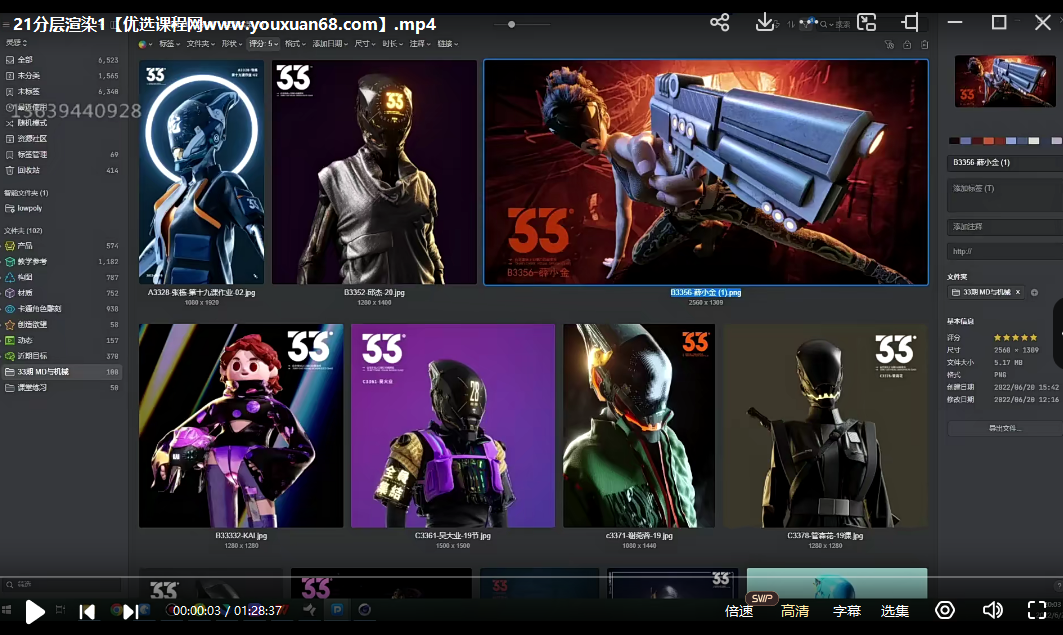This screenshot has width=1063, height=635.
Task: Open the color filter wheel
Action: (x=141, y=44)
